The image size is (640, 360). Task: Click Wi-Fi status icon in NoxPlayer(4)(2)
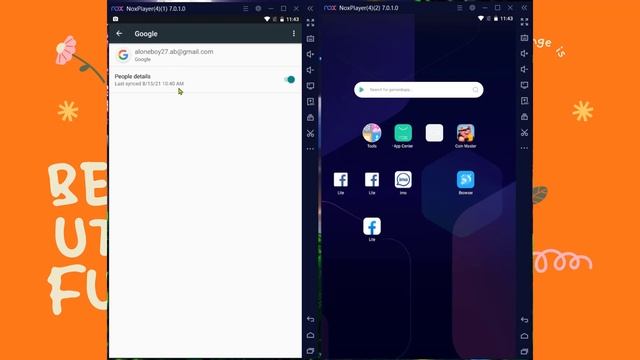(x=480, y=19)
